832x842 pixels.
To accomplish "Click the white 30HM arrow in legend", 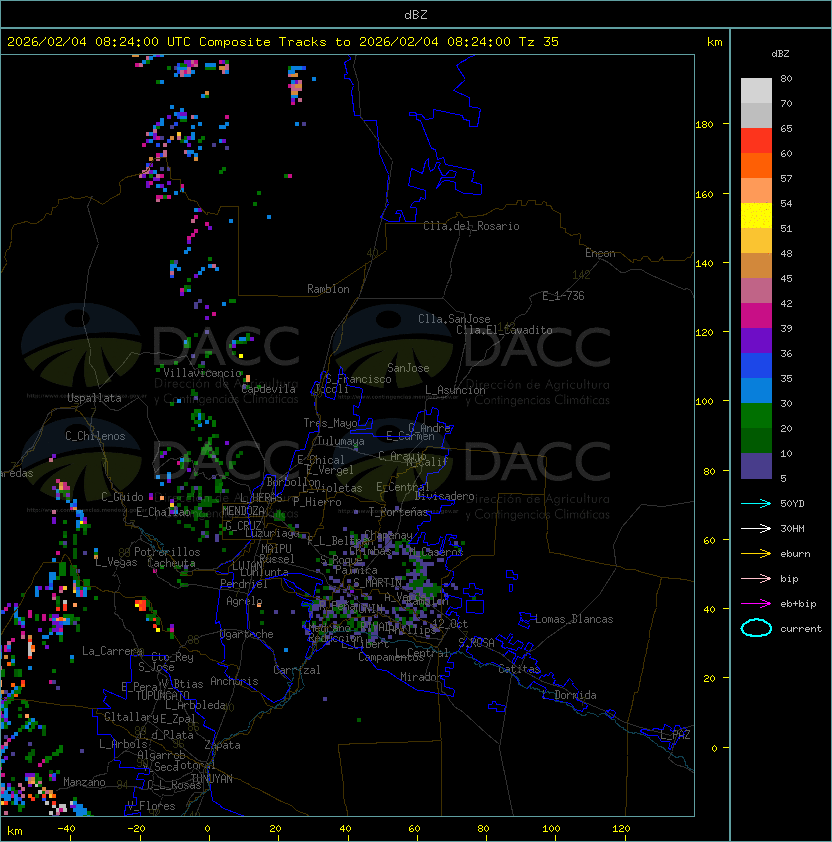I will [x=756, y=528].
